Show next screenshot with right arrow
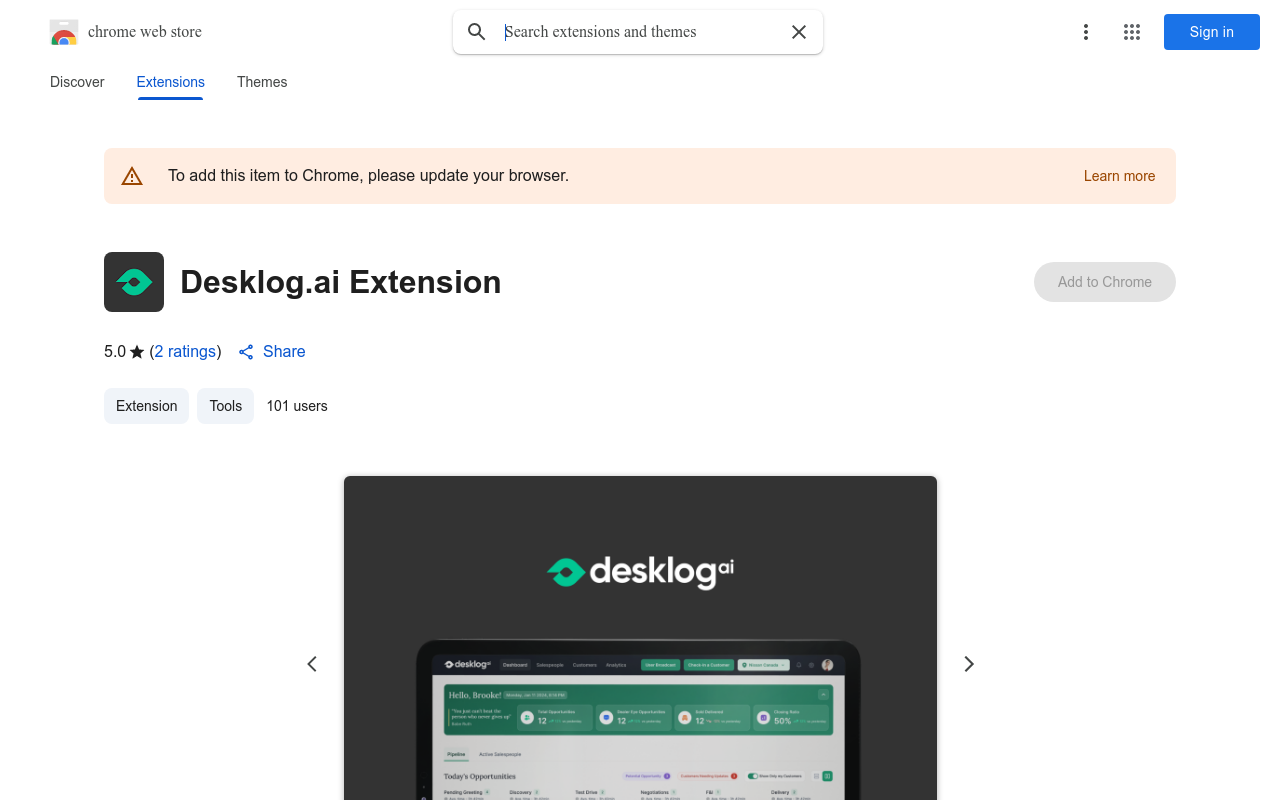1280x800 pixels. (x=968, y=664)
